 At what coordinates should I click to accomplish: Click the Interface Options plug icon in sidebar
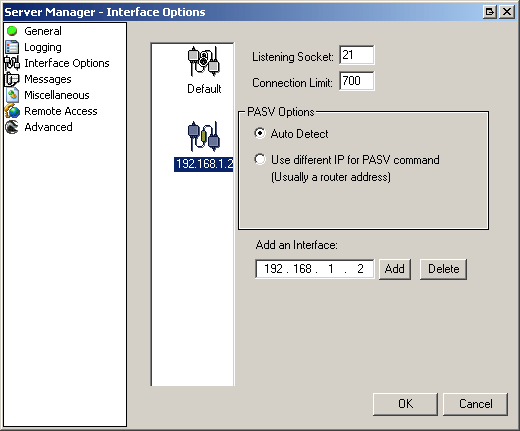(12, 63)
